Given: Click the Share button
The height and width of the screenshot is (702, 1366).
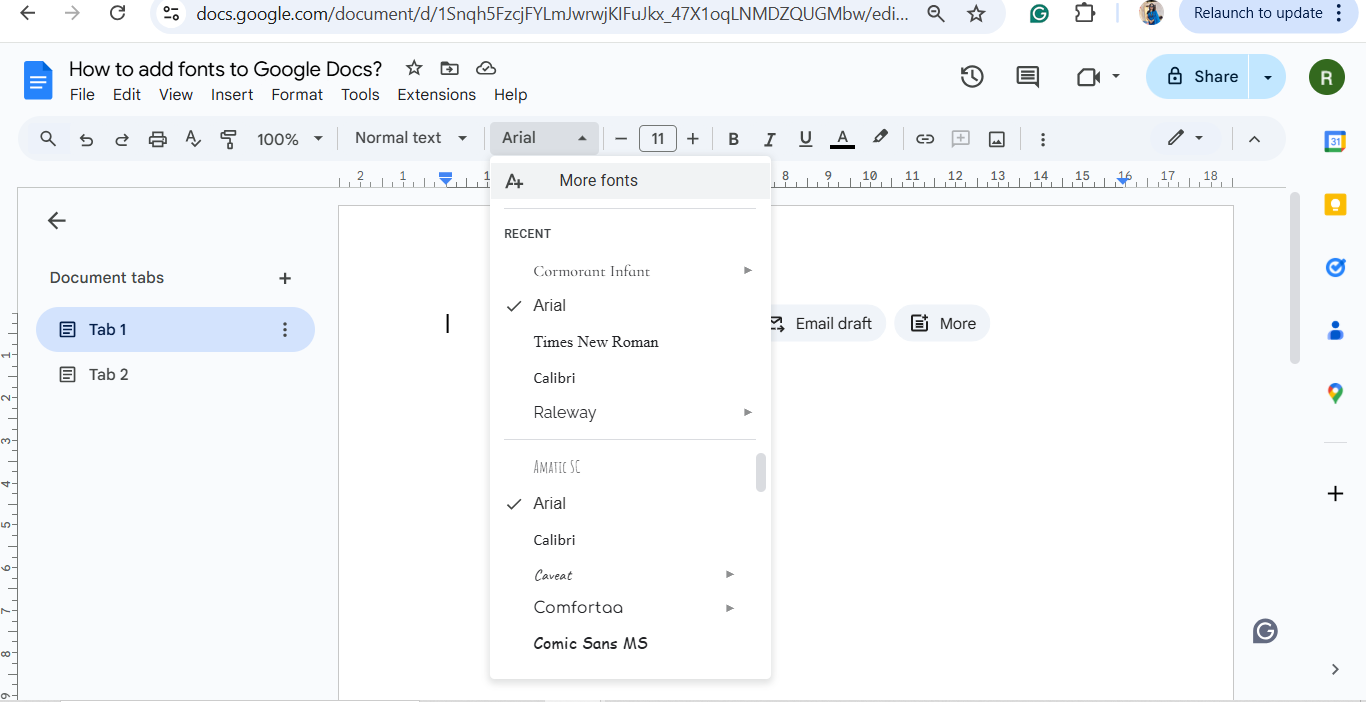Looking at the screenshot, I should click(1198, 77).
